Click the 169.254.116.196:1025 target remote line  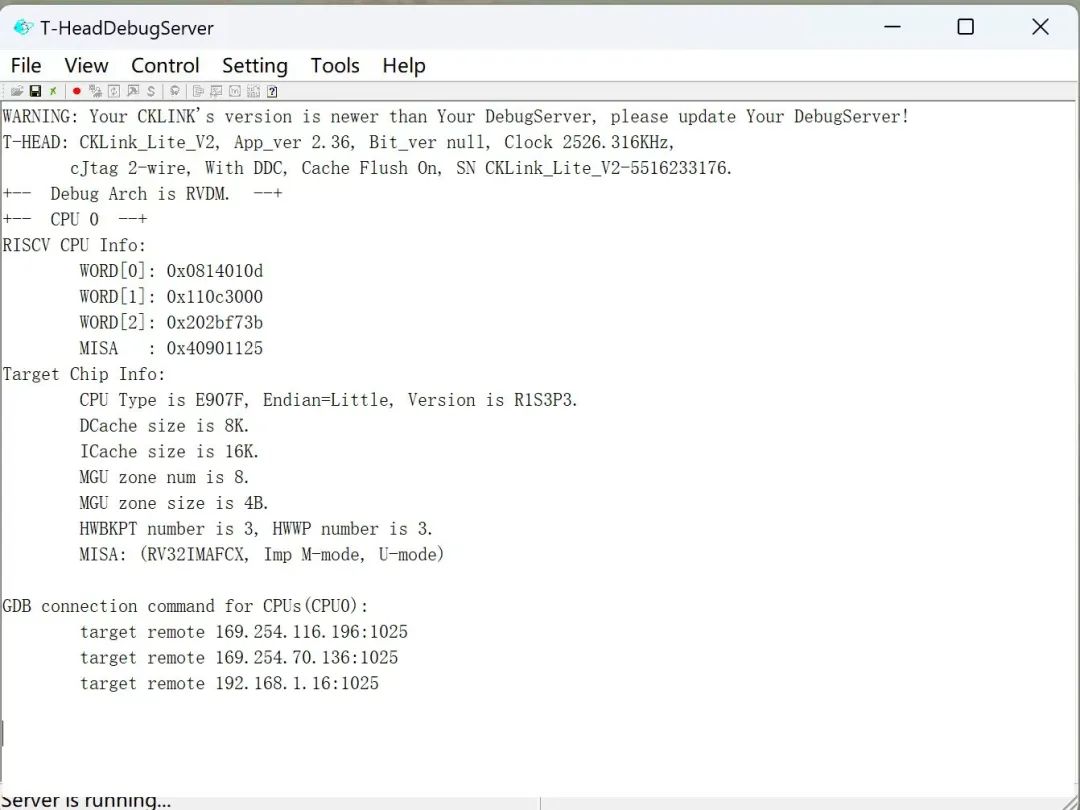pos(243,632)
